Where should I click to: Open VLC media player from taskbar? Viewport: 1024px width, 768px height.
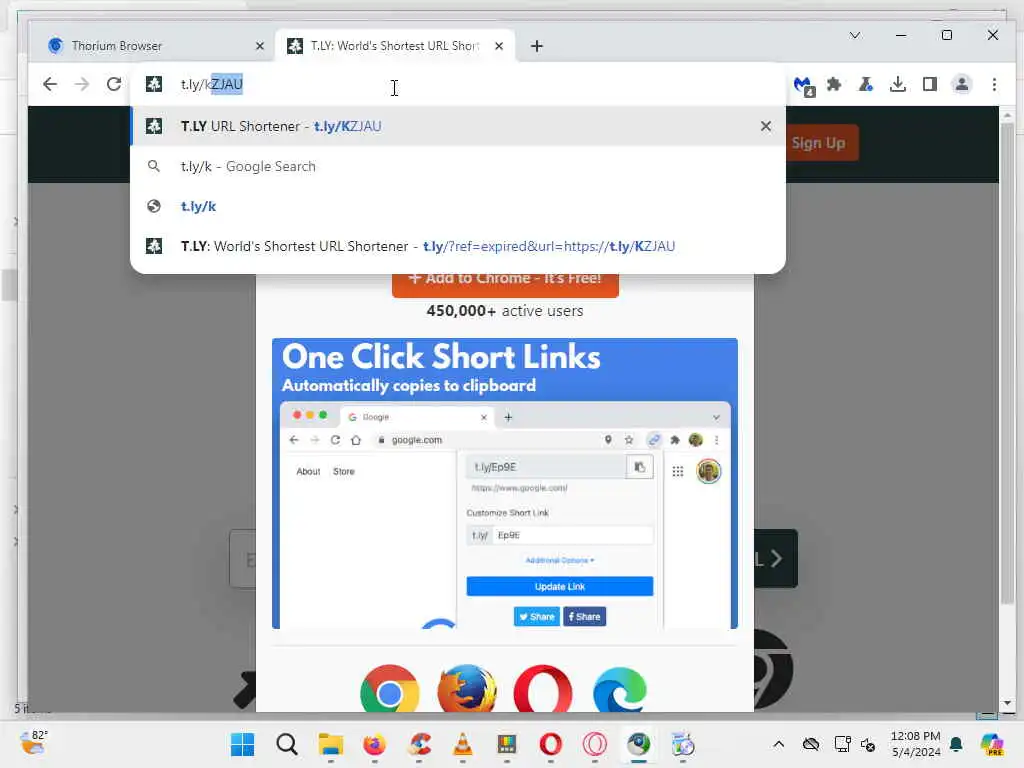click(x=462, y=744)
